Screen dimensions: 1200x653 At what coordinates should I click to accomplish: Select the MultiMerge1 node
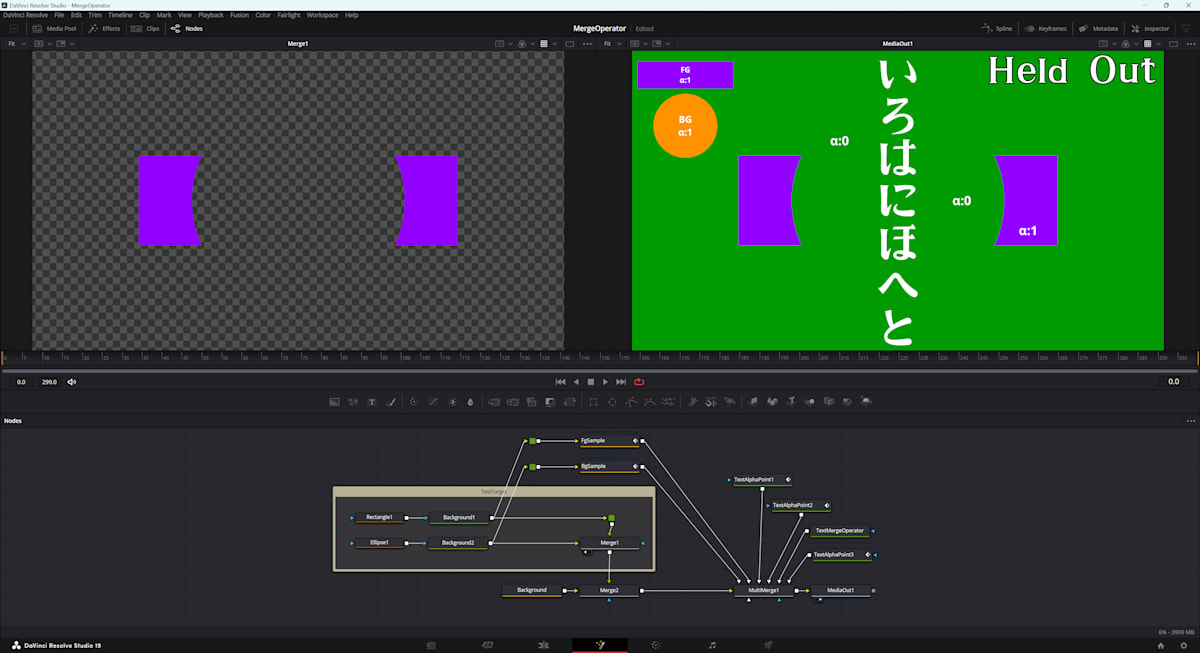pyautogui.click(x=763, y=590)
